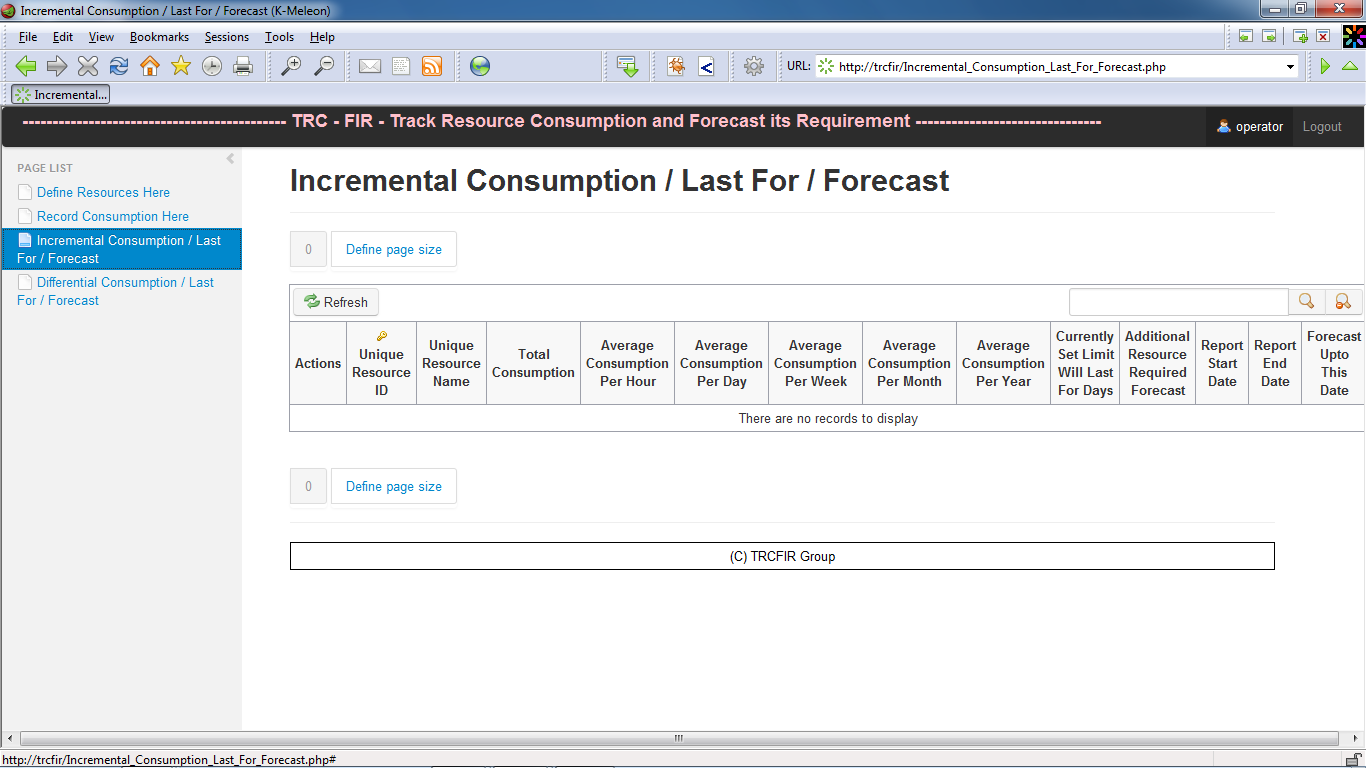Click the Reload page icon
This screenshot has width=1366, height=768.
tap(119, 66)
